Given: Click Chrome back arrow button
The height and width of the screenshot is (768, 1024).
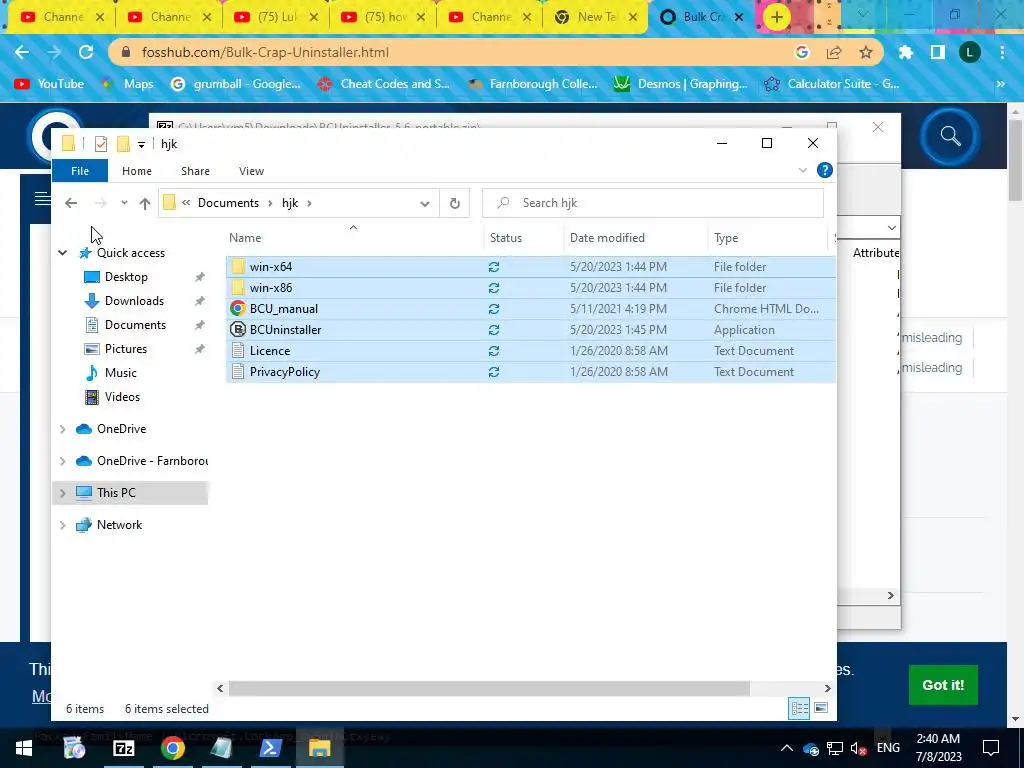Looking at the screenshot, I should coord(22,52).
